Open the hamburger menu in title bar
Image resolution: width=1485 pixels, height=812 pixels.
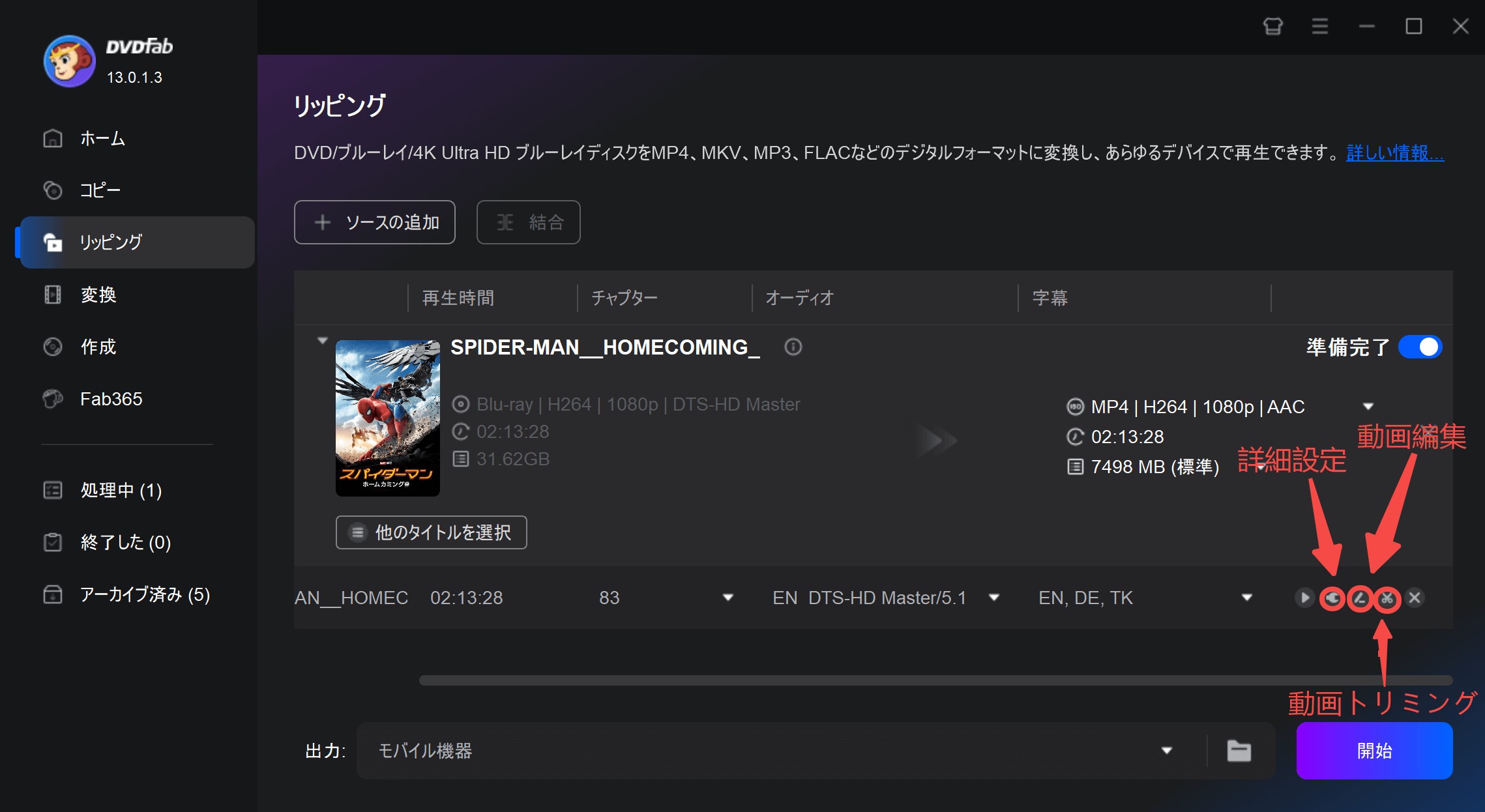pos(1320,26)
